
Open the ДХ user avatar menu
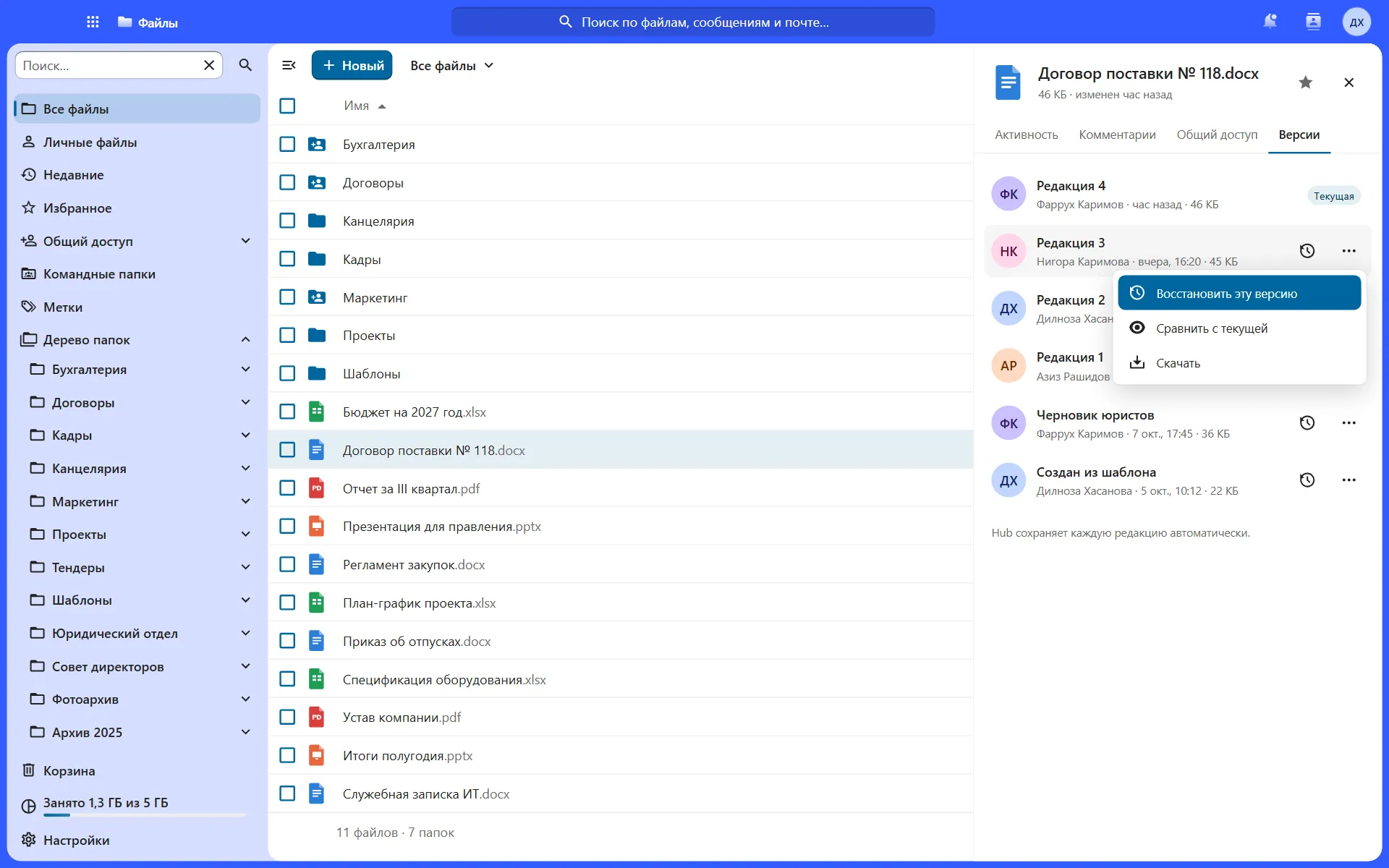pos(1356,22)
